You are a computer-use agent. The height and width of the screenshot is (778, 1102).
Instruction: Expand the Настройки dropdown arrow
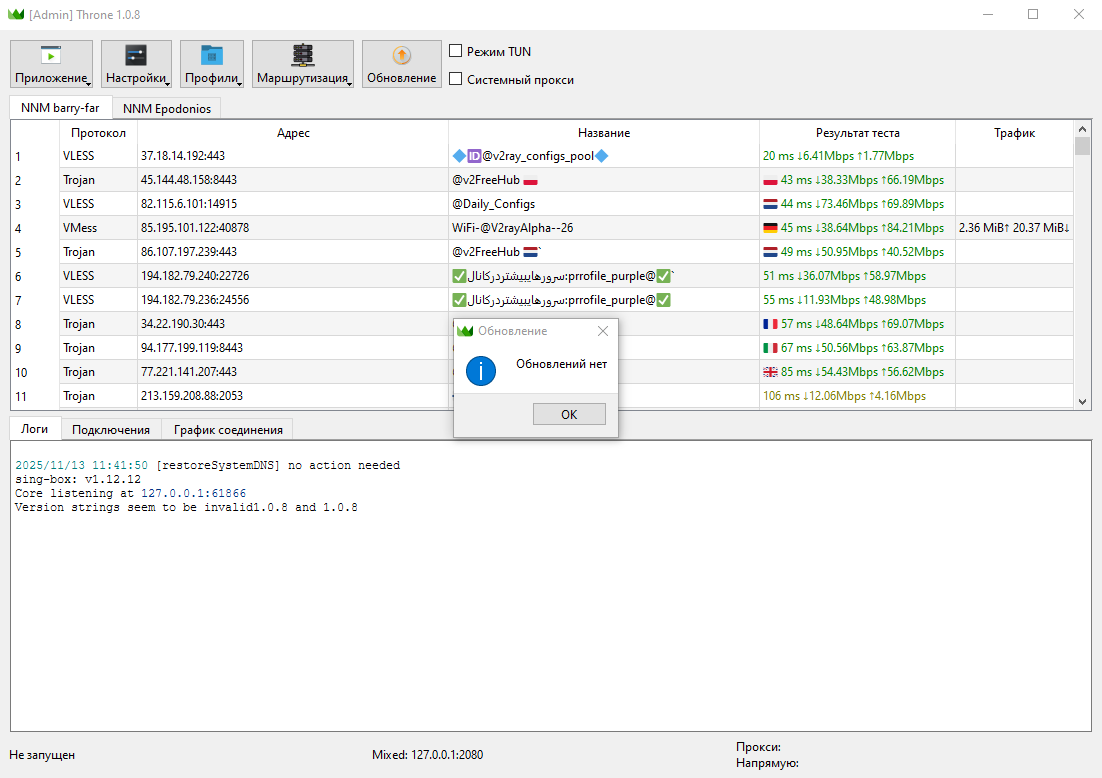(168, 83)
